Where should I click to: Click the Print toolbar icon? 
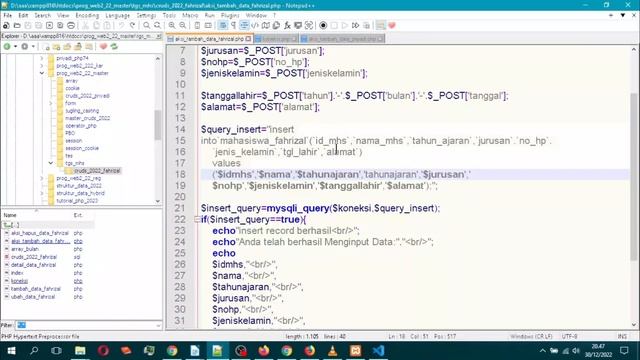point(71,25)
